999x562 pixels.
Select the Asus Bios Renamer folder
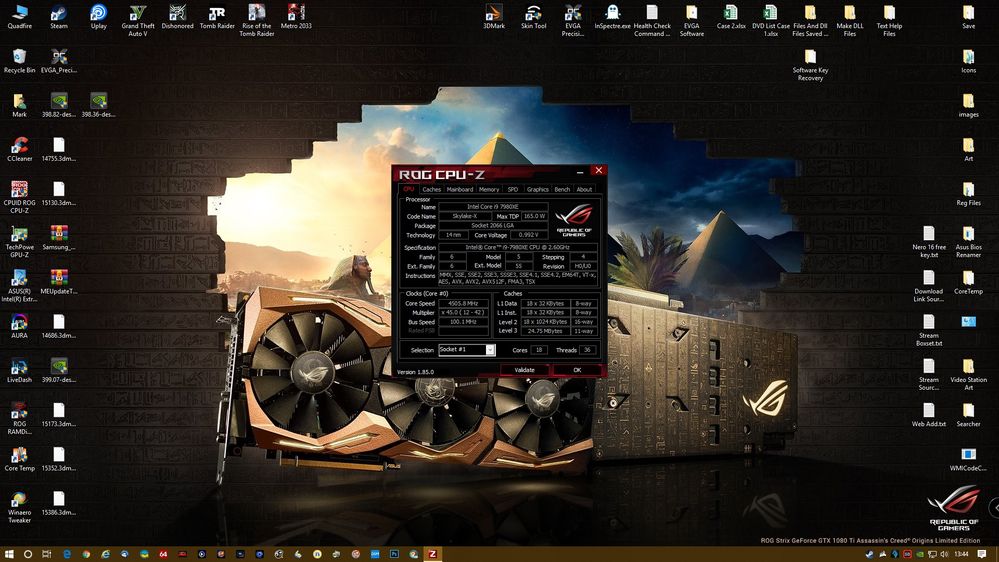click(968, 242)
